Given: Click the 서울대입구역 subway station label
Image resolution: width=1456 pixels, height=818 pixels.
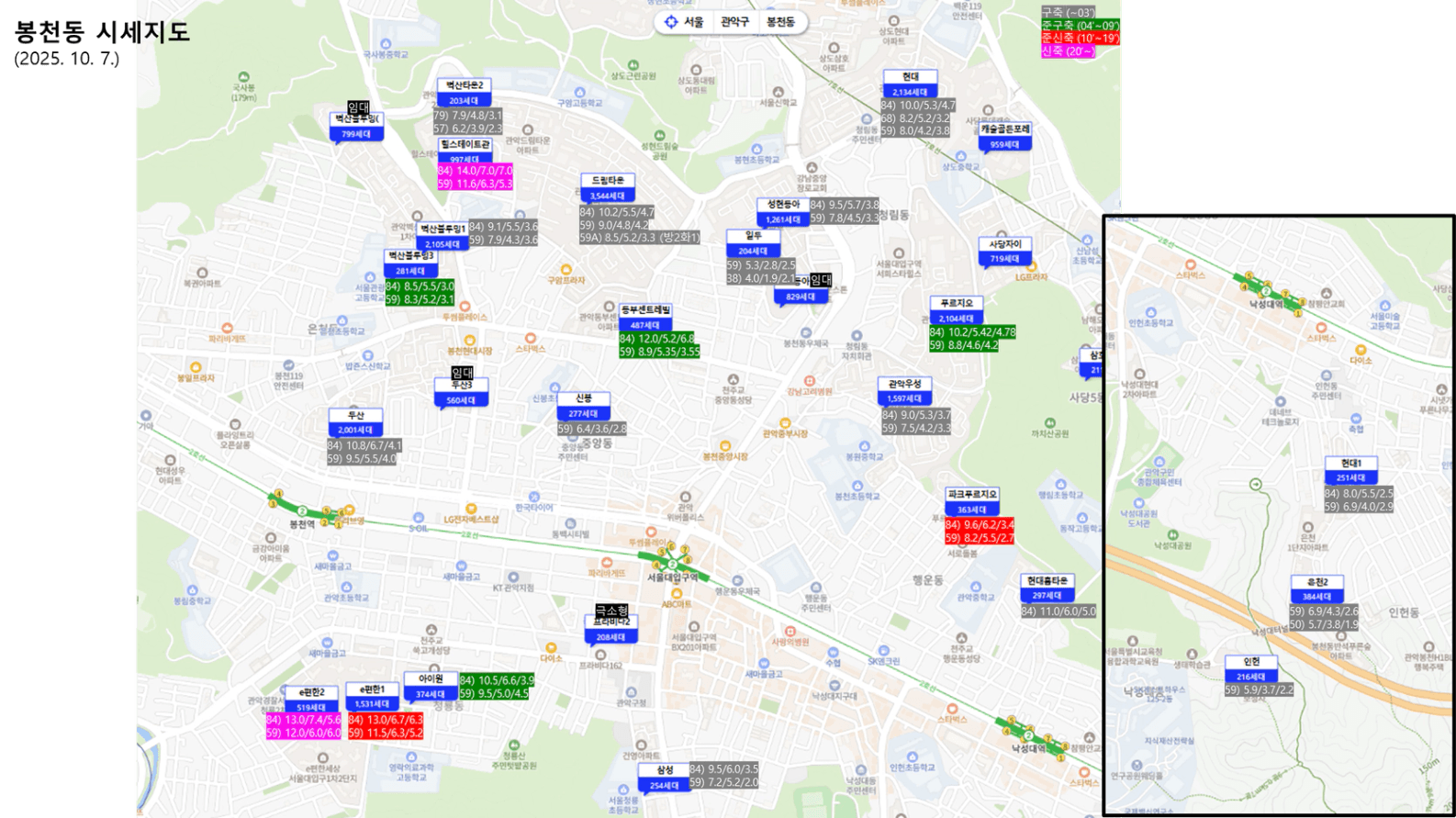Looking at the screenshot, I should [x=672, y=577].
